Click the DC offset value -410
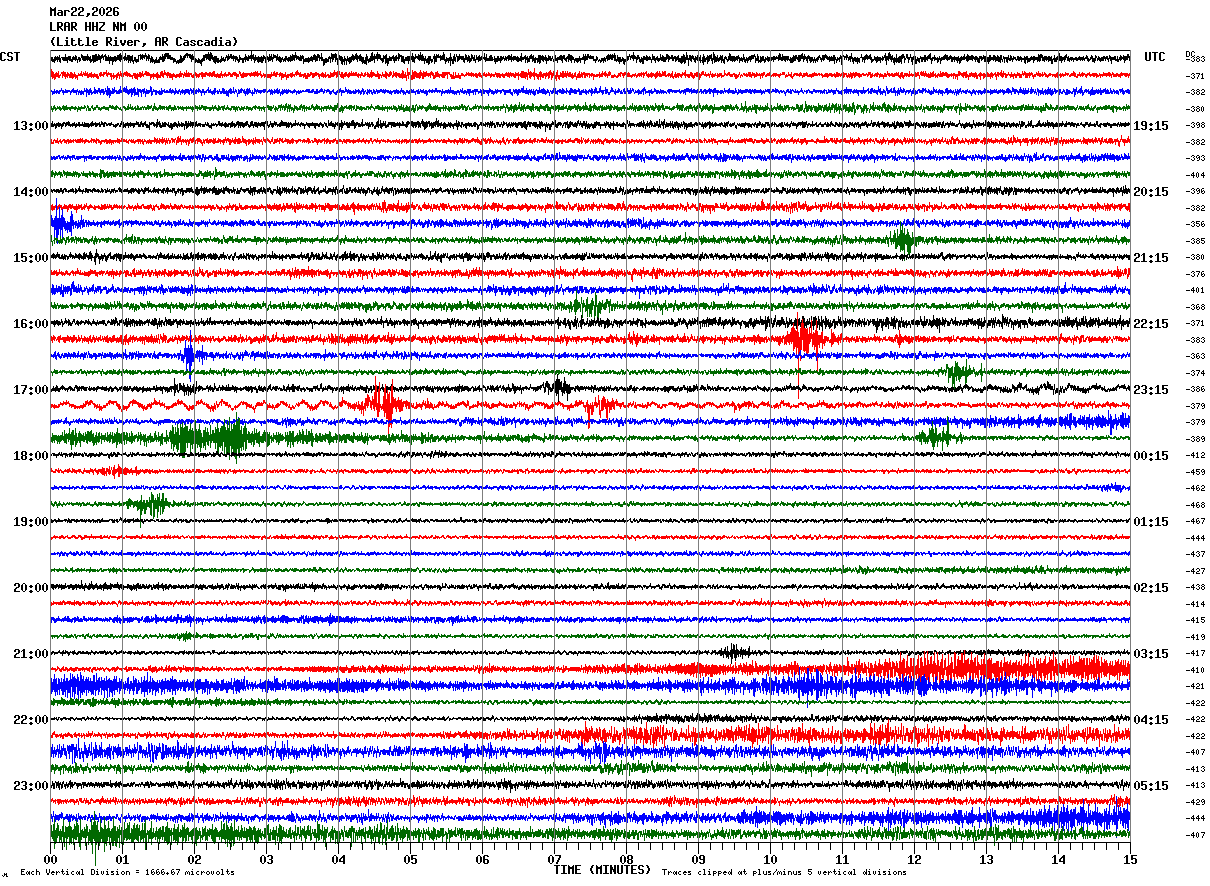 (x=1195, y=670)
